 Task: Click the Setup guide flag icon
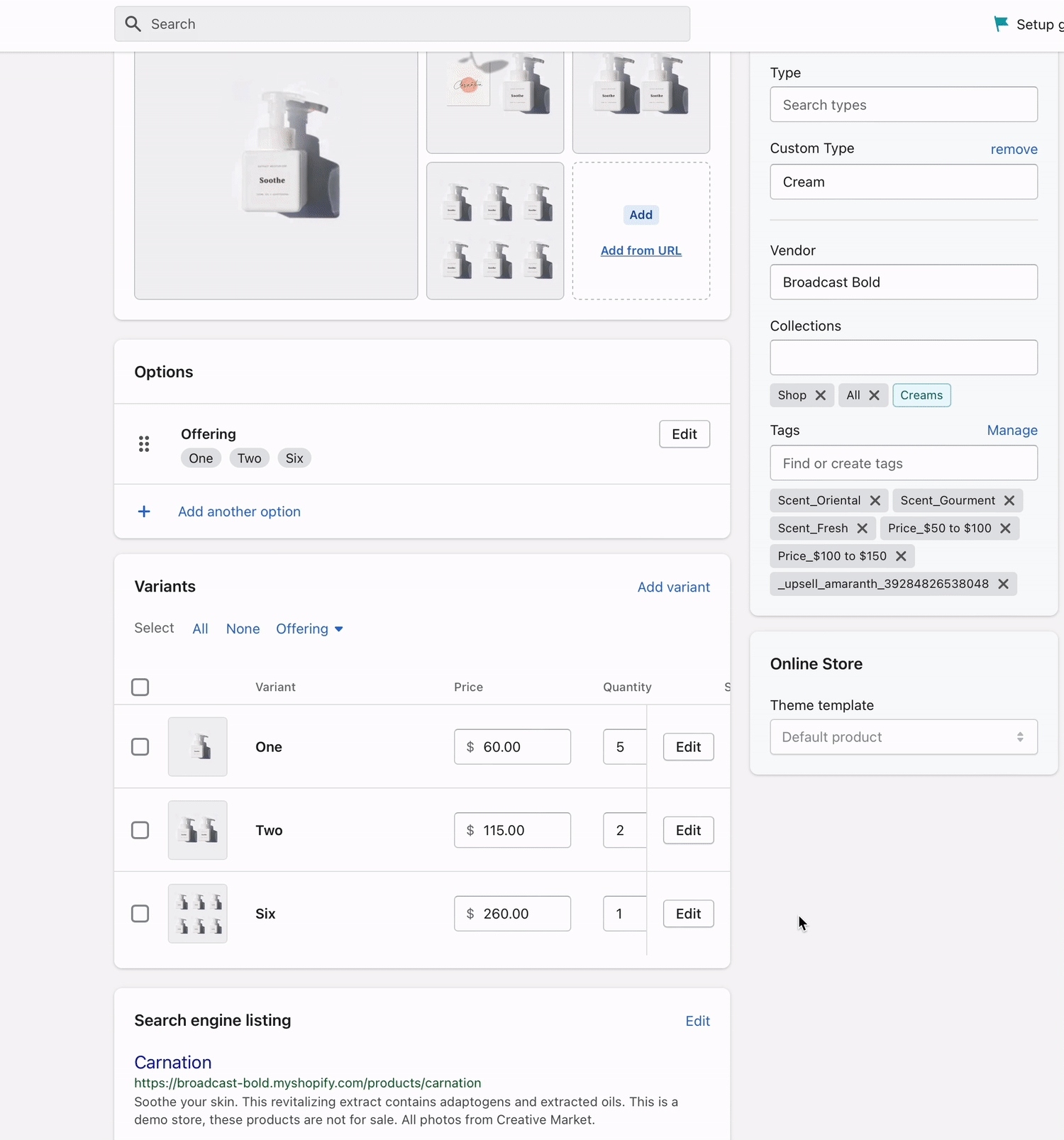1001,24
